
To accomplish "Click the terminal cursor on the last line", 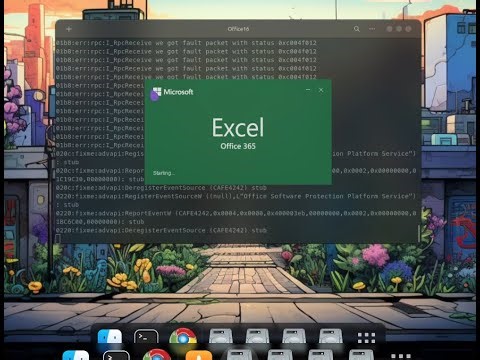I will [x=58, y=238].
